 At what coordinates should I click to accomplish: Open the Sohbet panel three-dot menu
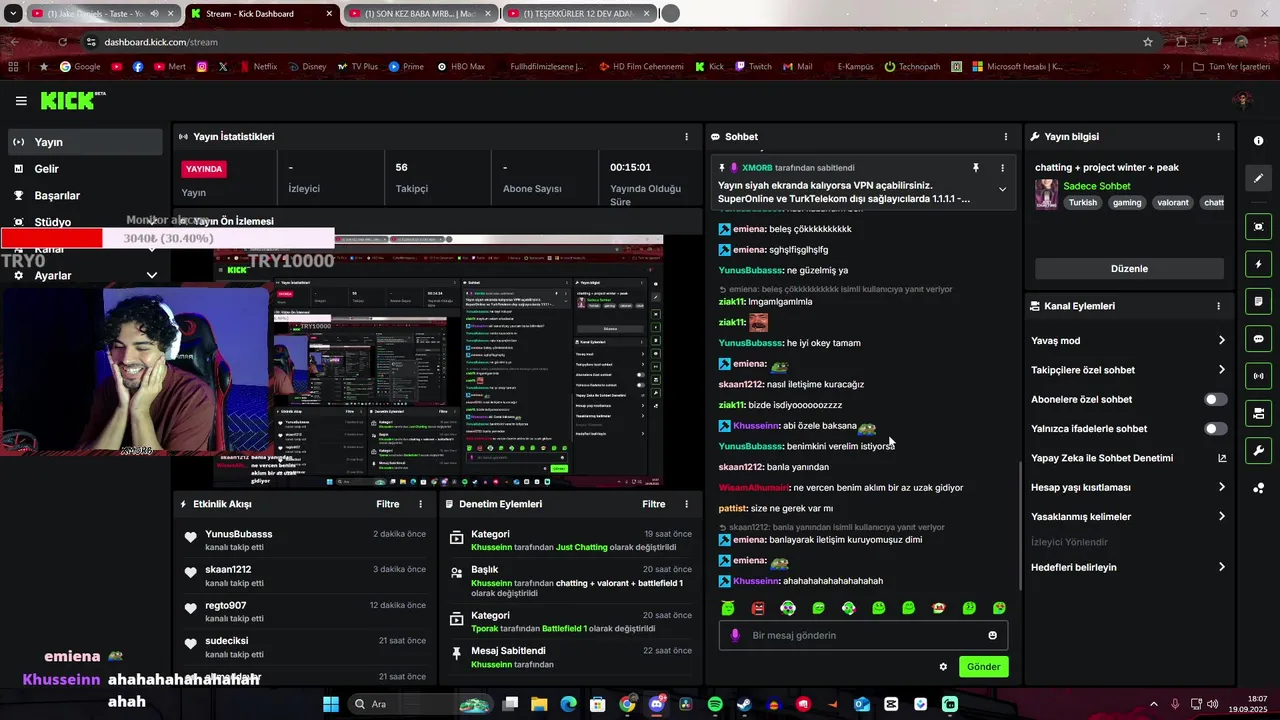[x=1006, y=137]
